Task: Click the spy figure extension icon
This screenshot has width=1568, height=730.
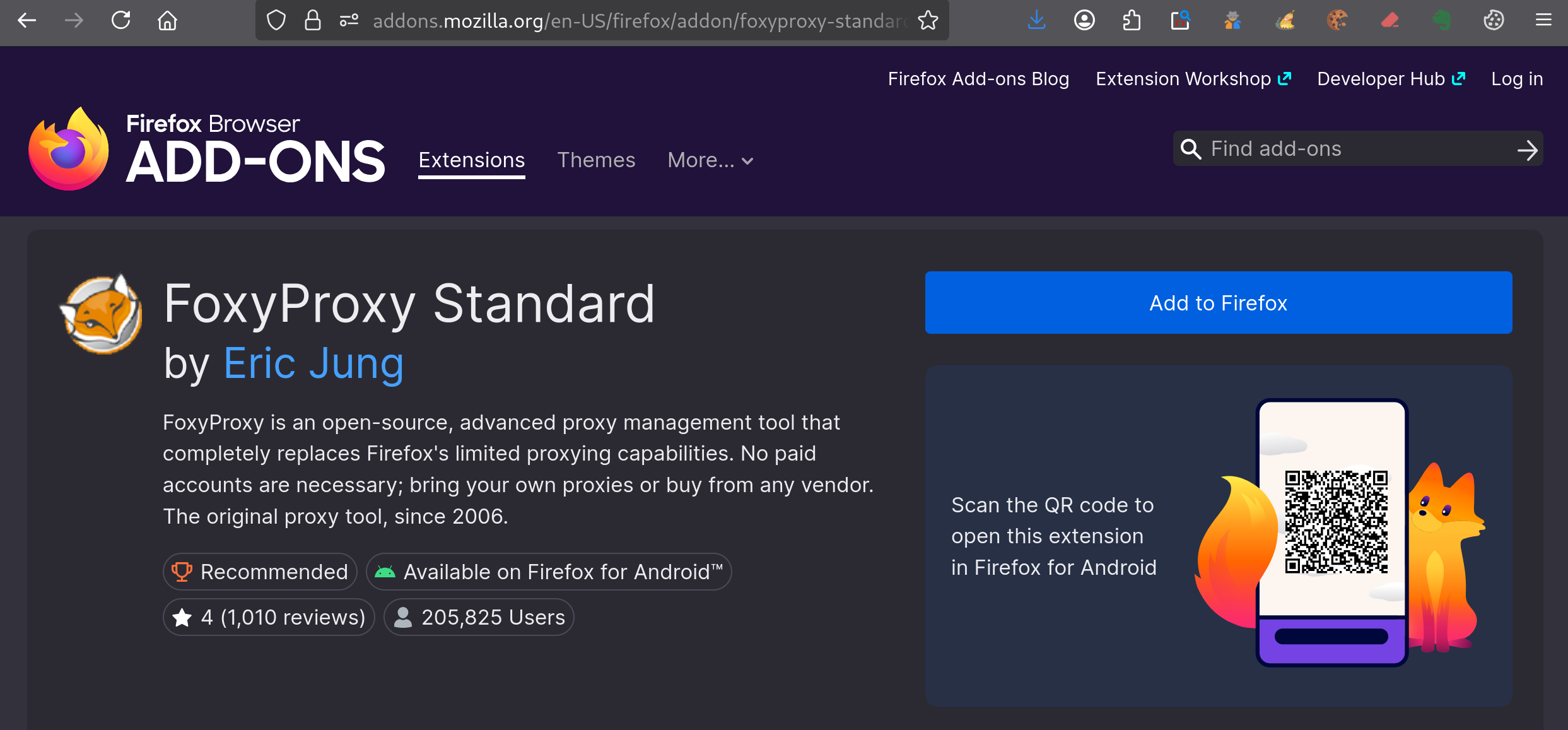Action: [x=1232, y=21]
